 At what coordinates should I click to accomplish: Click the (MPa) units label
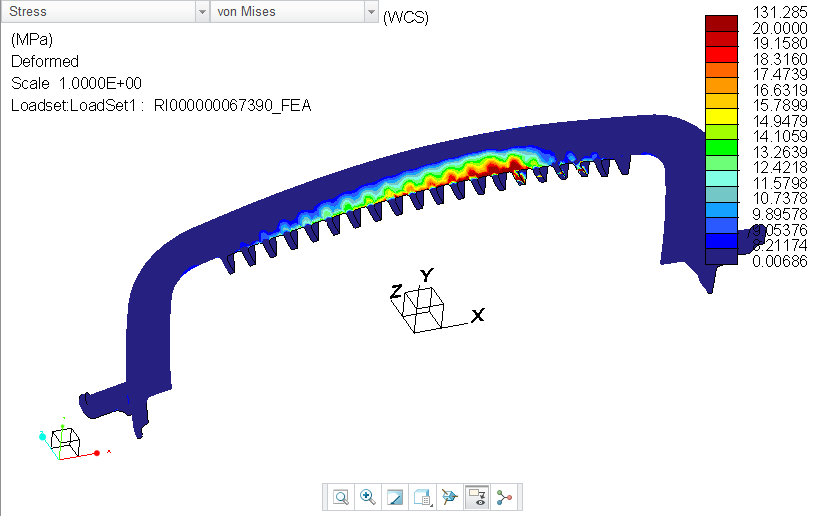point(32,40)
